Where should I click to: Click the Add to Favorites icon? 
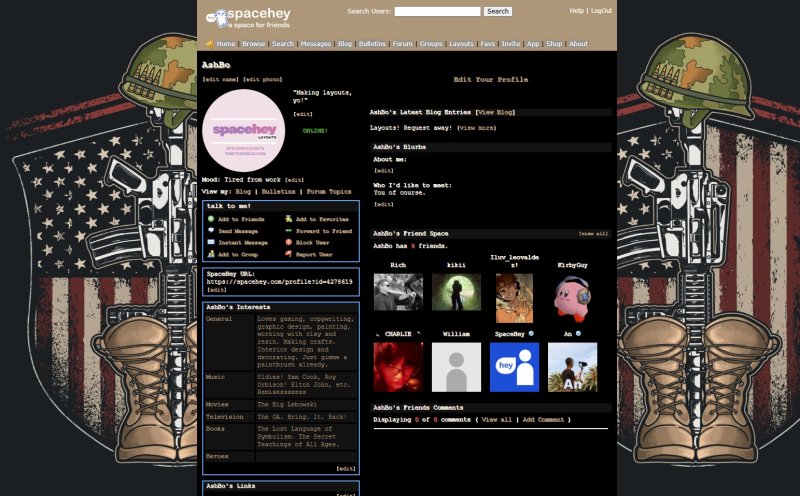point(288,218)
